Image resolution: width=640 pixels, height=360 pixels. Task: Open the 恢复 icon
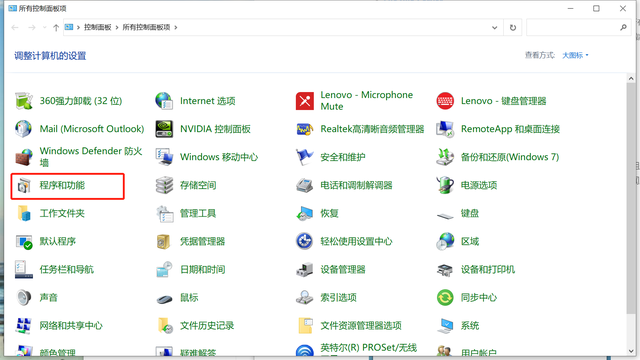point(304,213)
